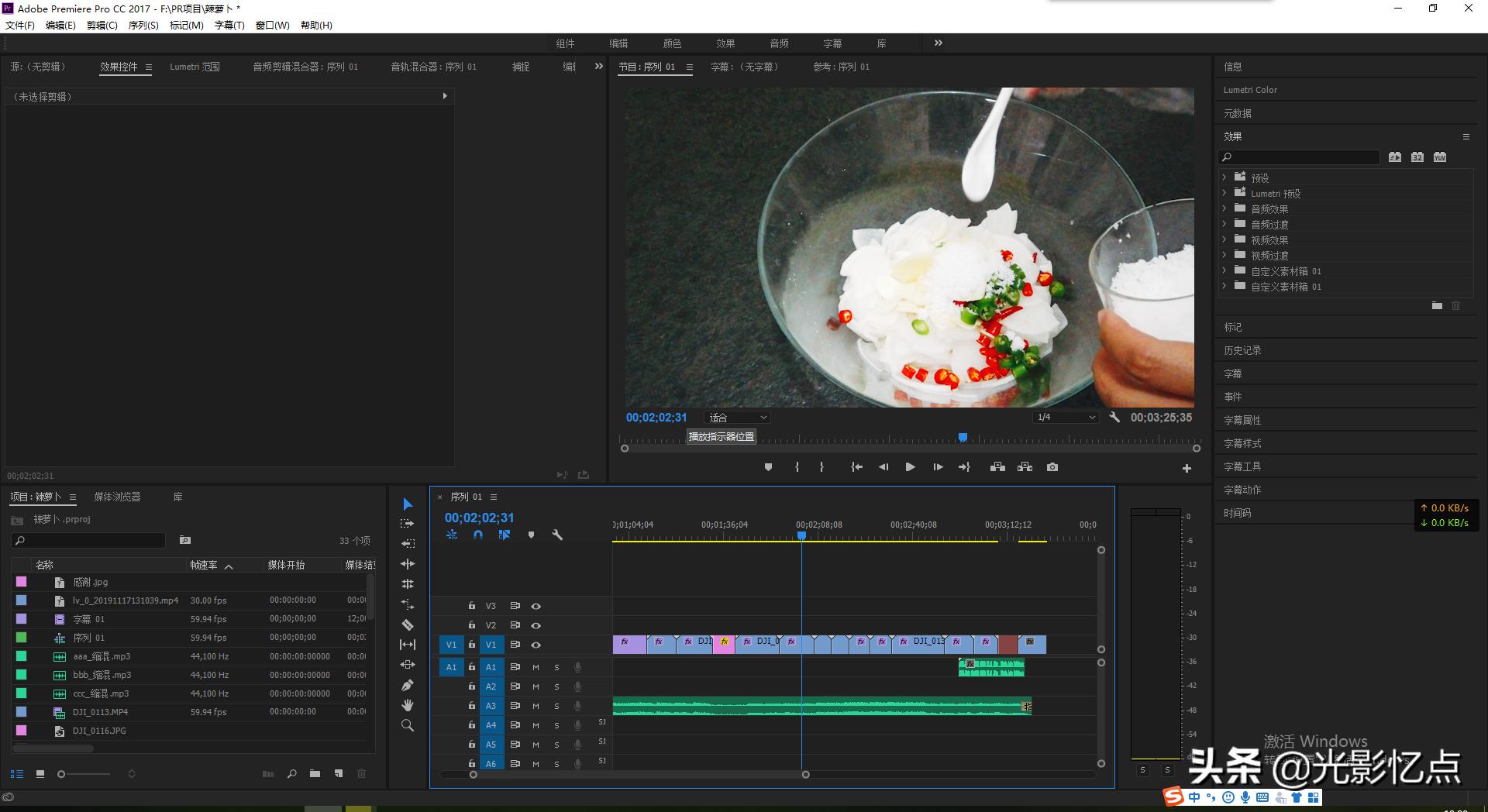Select the Pen tool in the tools panel

point(408,685)
